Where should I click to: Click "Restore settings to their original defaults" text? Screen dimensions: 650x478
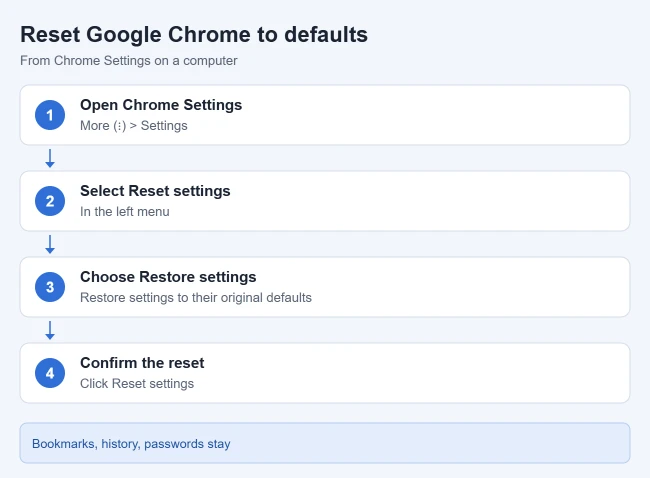[196, 298]
